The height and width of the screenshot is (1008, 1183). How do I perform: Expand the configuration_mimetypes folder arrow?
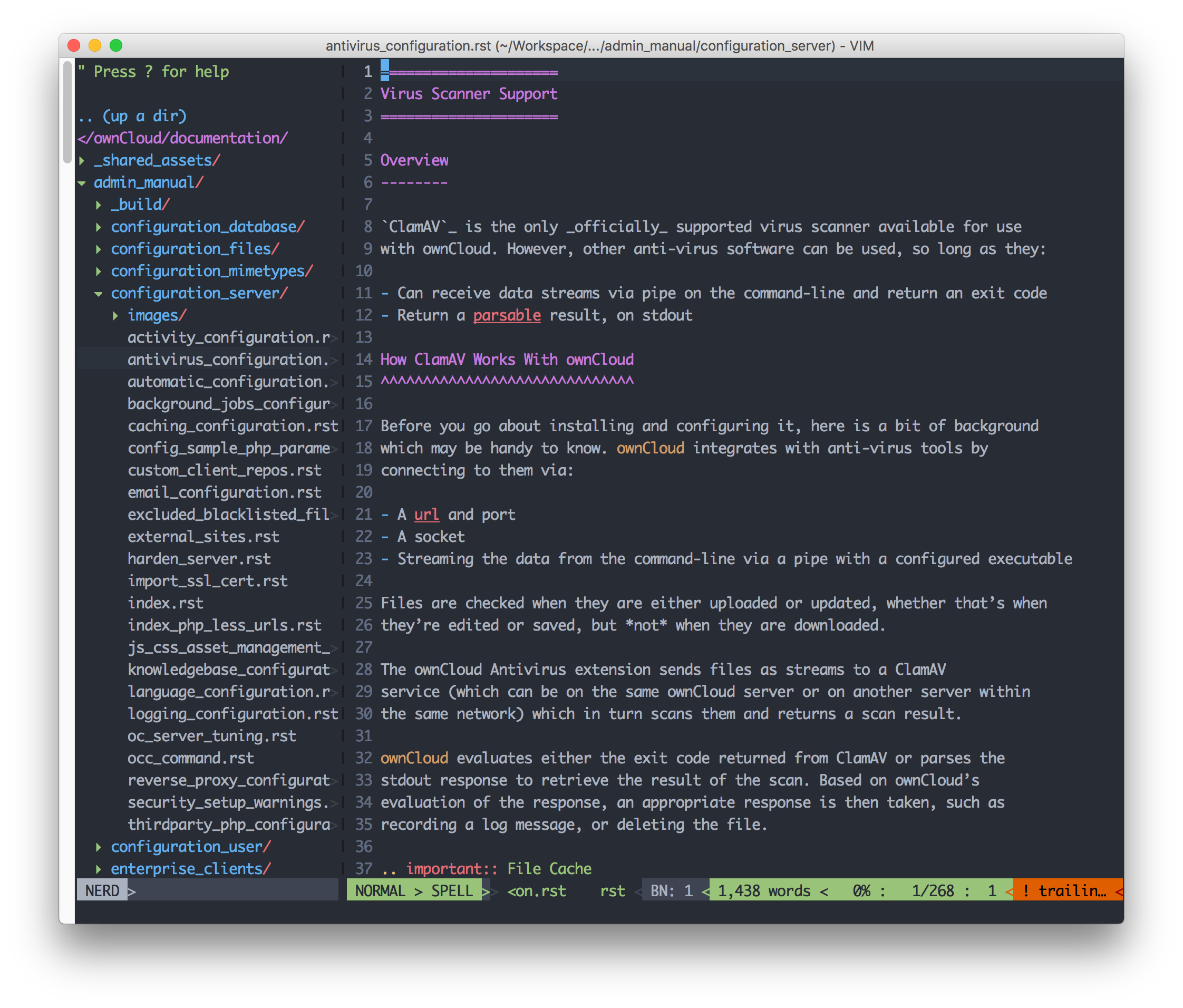click(98, 272)
